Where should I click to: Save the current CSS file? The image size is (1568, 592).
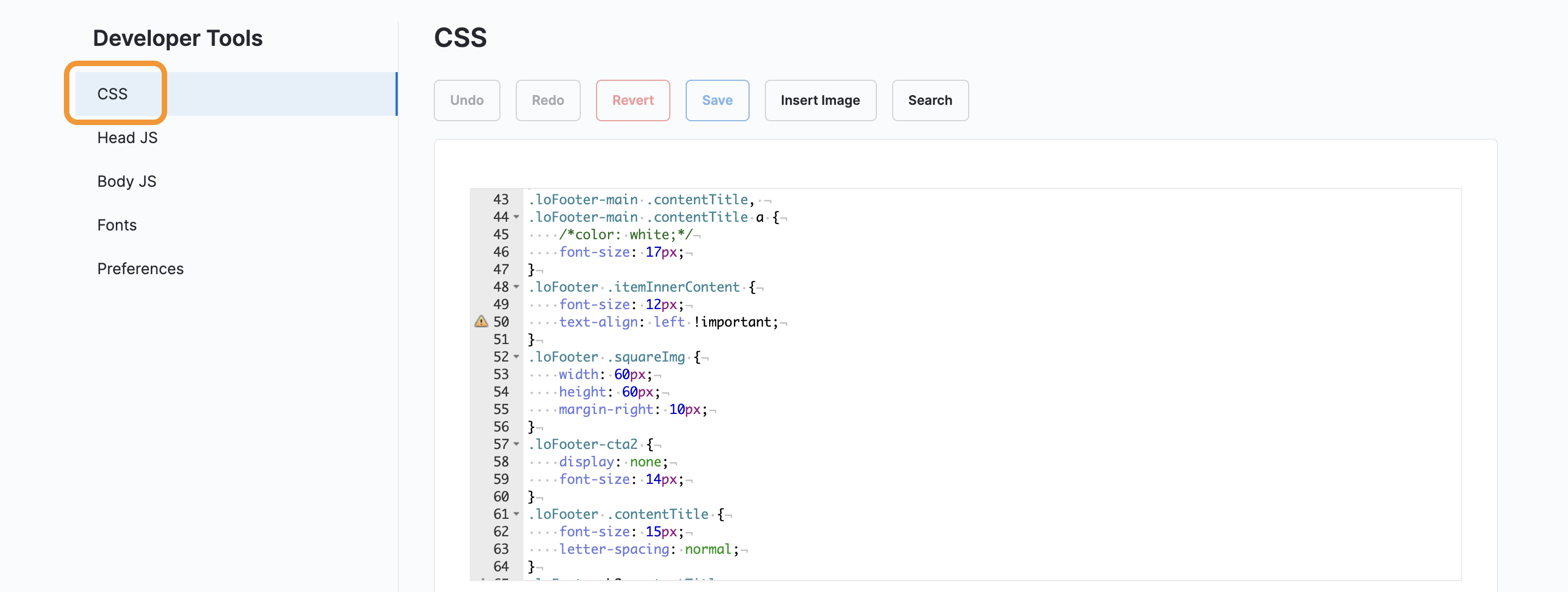[716, 100]
